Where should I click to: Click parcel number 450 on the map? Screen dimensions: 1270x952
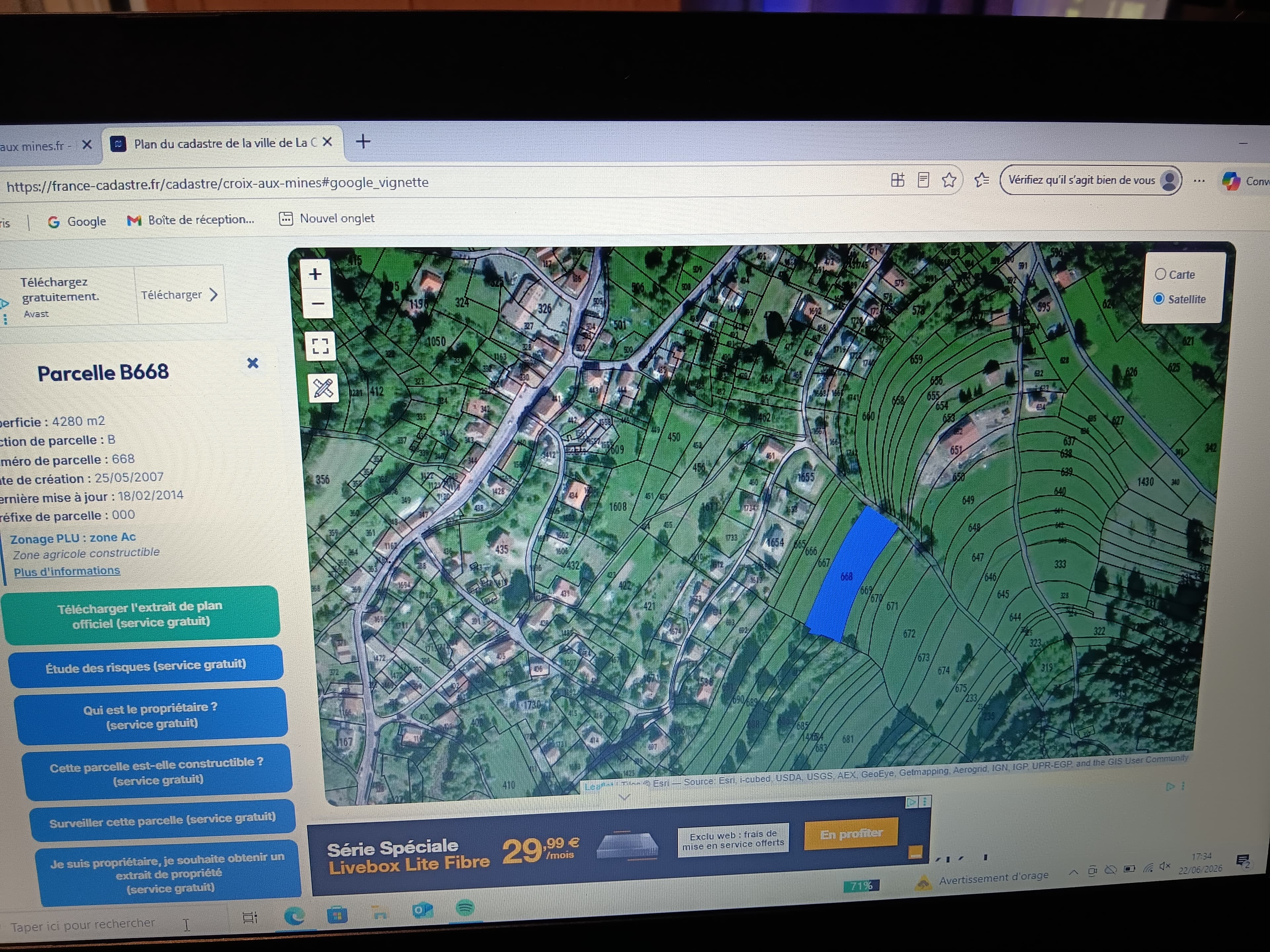click(x=674, y=437)
